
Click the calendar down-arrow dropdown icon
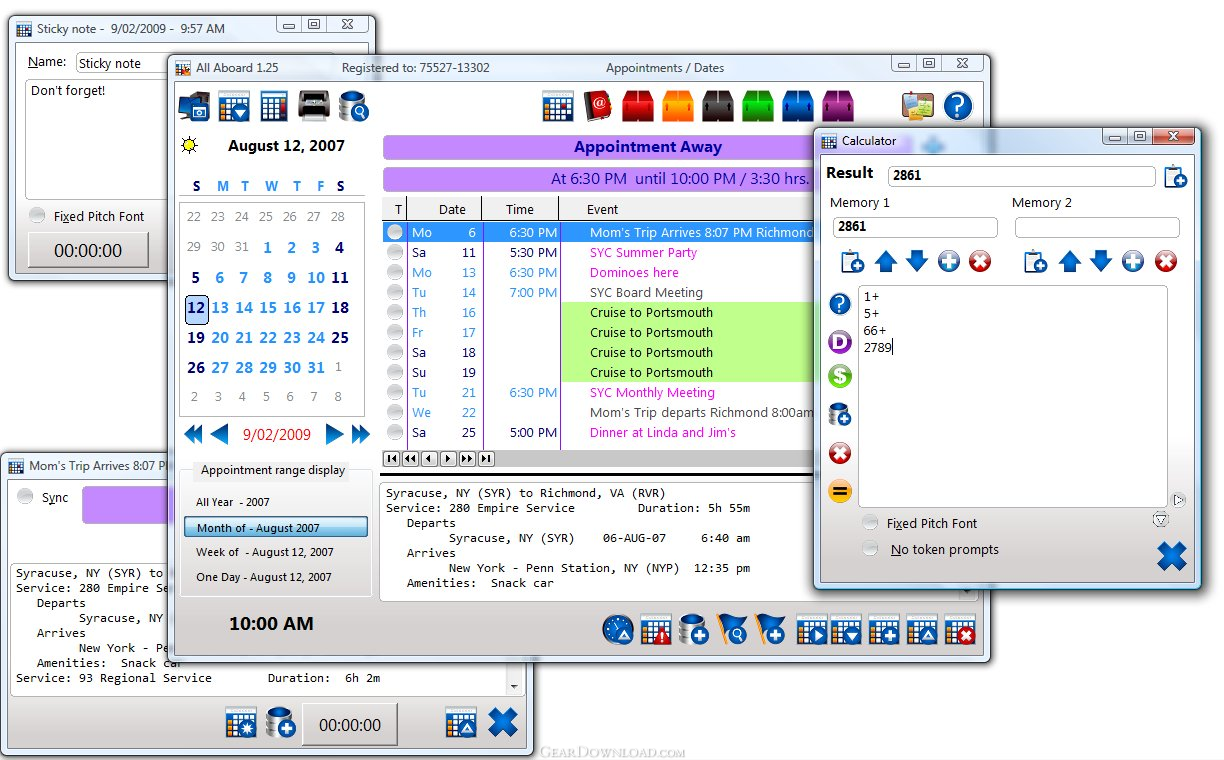point(234,105)
